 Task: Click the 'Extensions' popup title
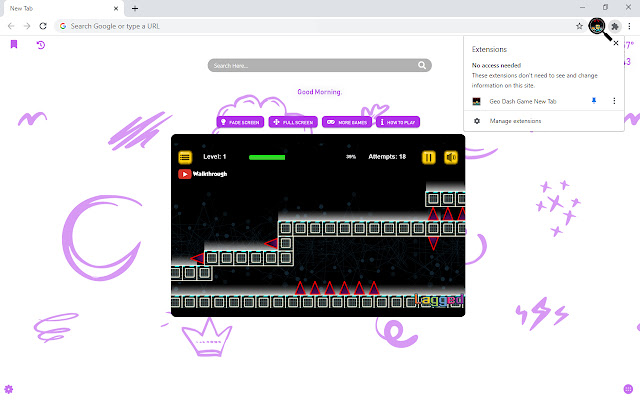coord(489,49)
